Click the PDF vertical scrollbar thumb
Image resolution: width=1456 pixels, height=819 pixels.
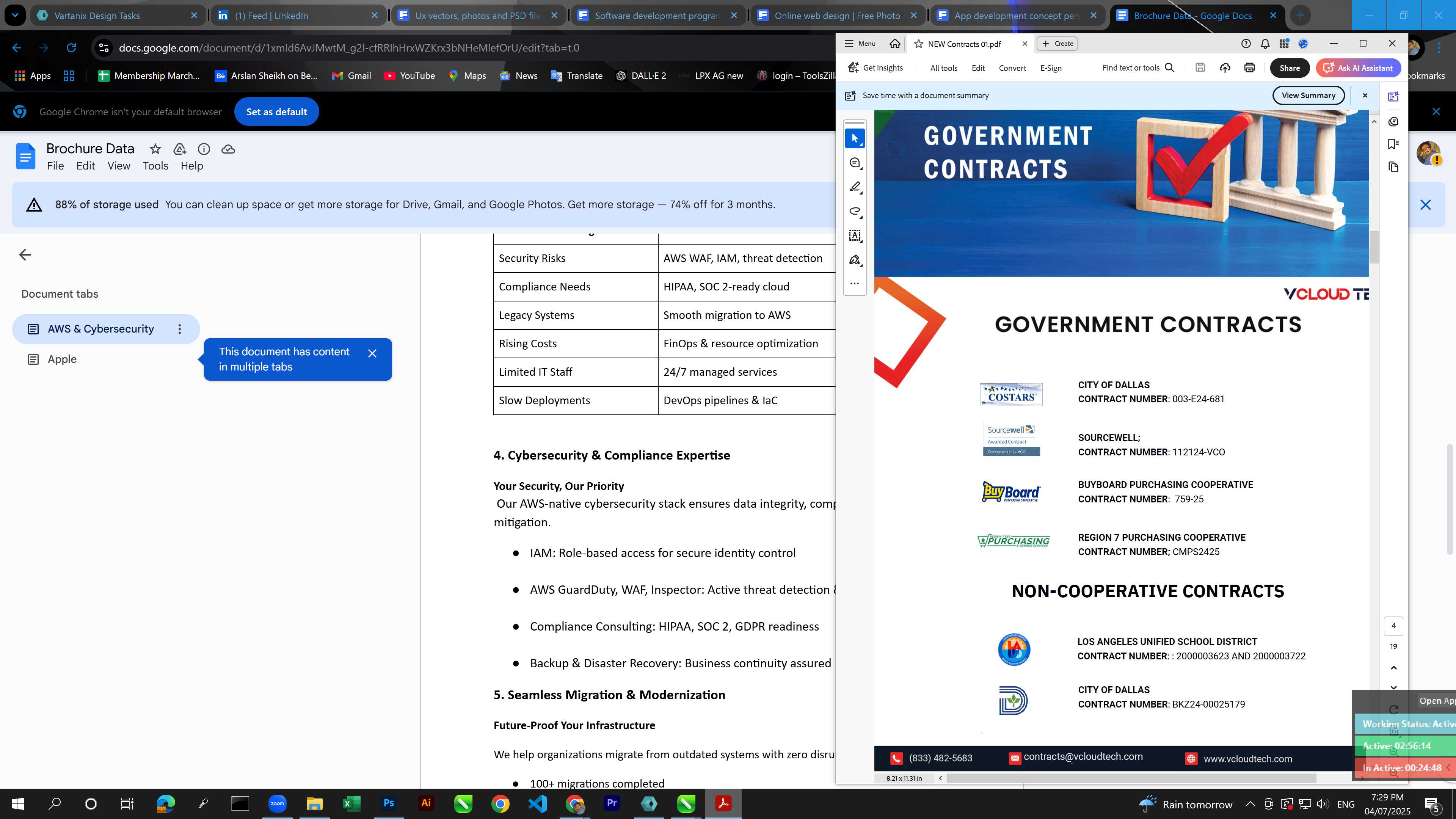(1374, 247)
